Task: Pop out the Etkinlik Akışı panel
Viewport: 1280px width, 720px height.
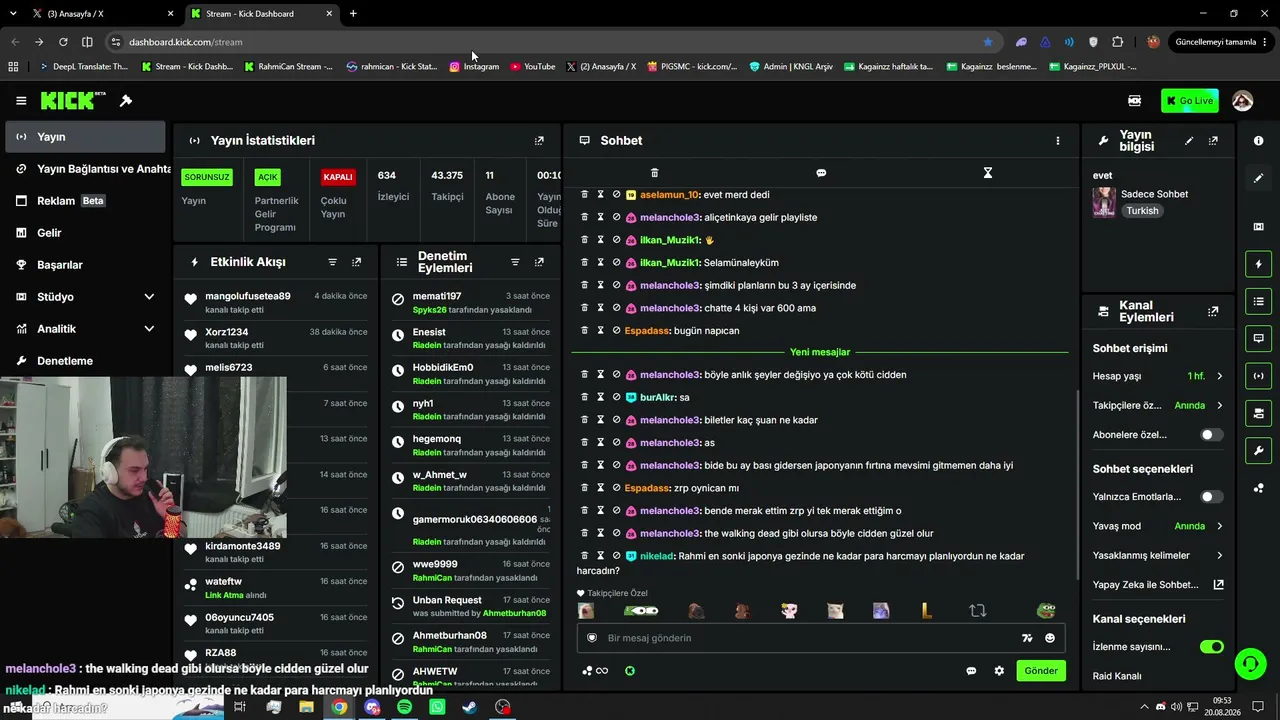Action: (356, 262)
